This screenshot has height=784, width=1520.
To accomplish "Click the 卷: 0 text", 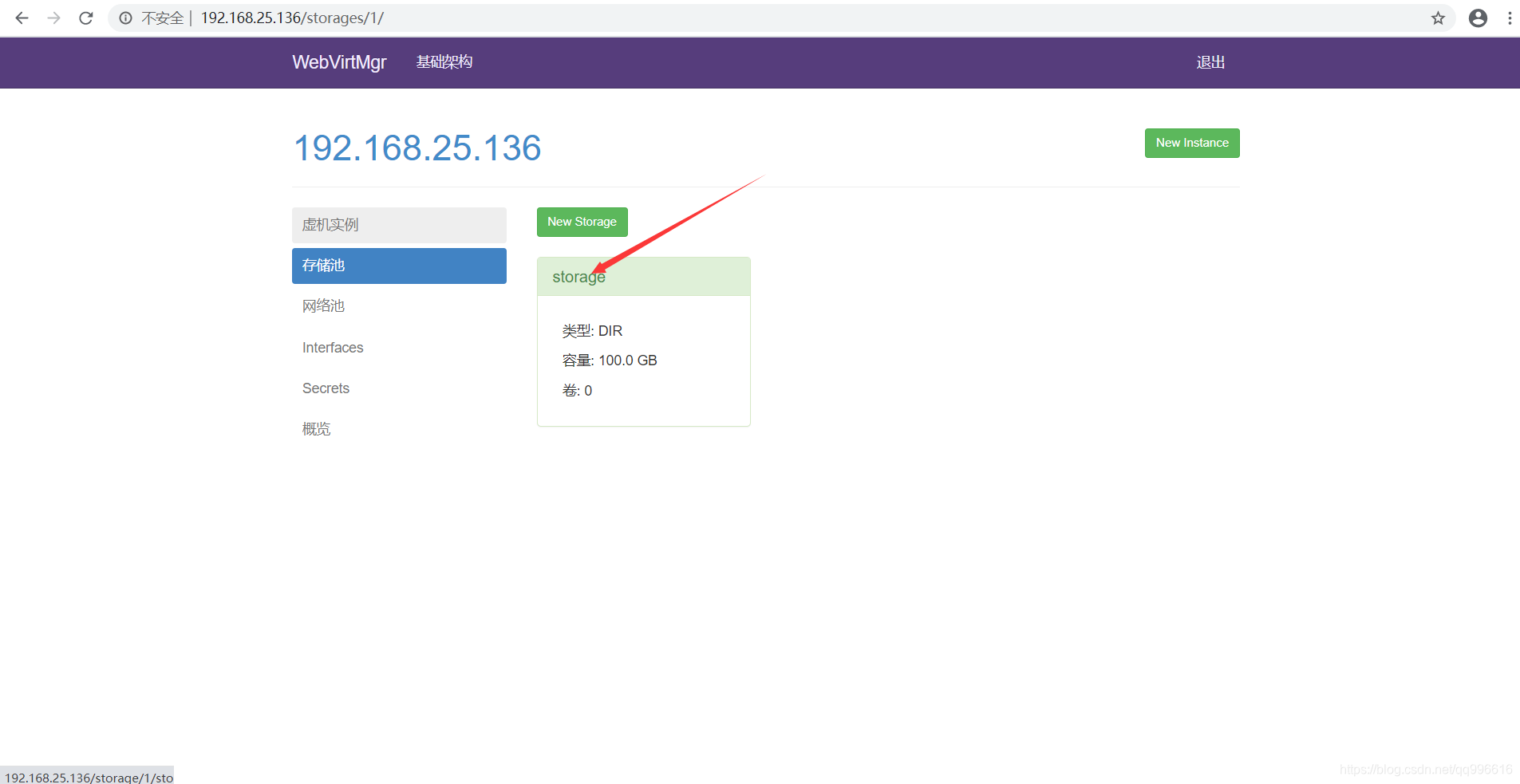I will 577,391.
